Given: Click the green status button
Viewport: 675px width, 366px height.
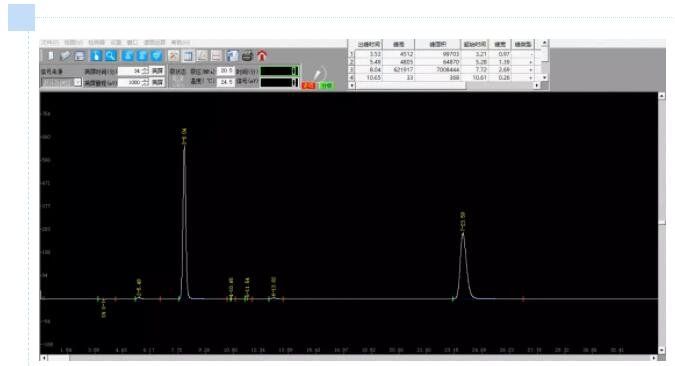Looking at the screenshot, I should pos(326,85).
